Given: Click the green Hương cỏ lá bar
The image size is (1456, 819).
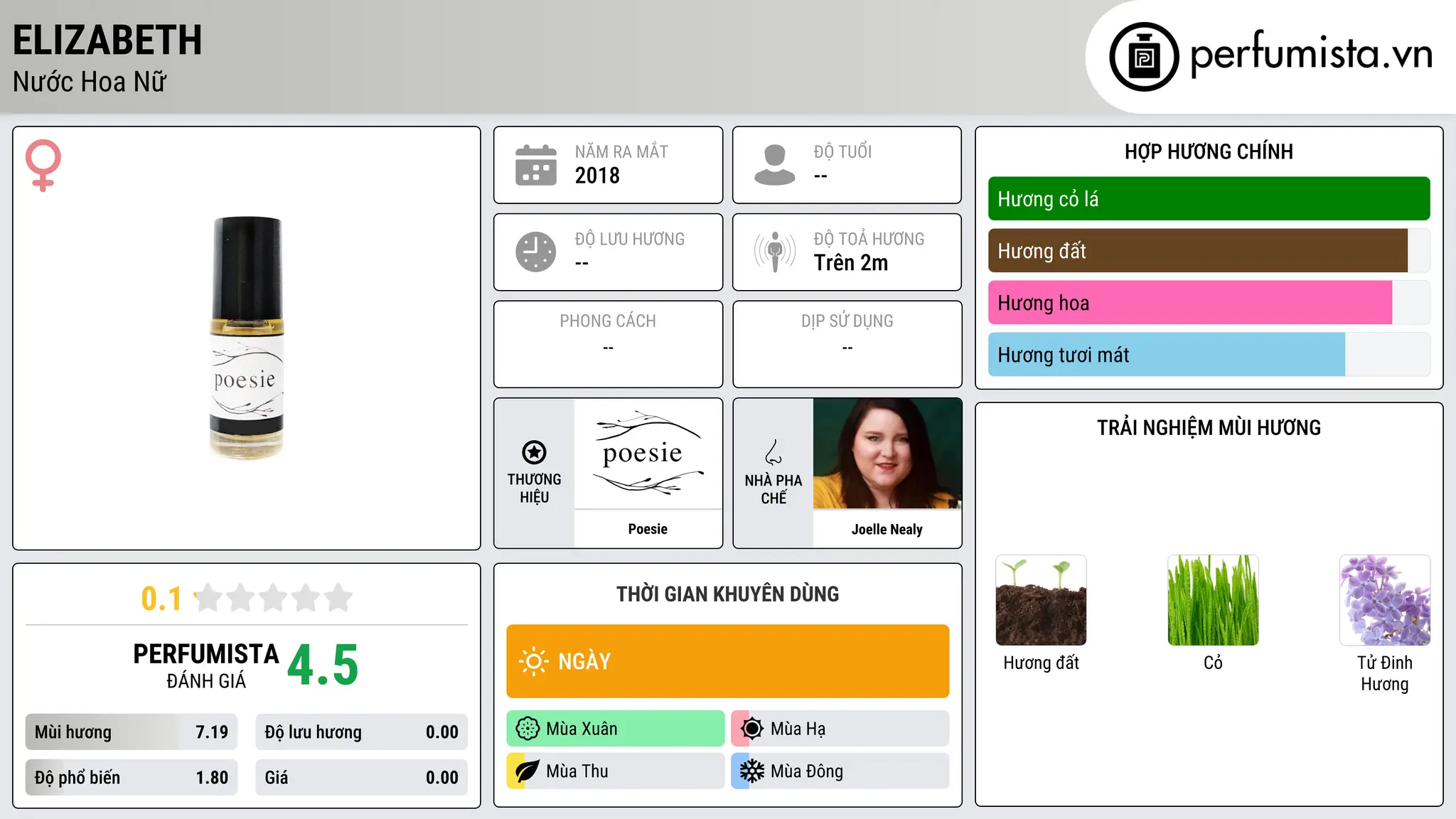Looking at the screenshot, I should 1209,199.
